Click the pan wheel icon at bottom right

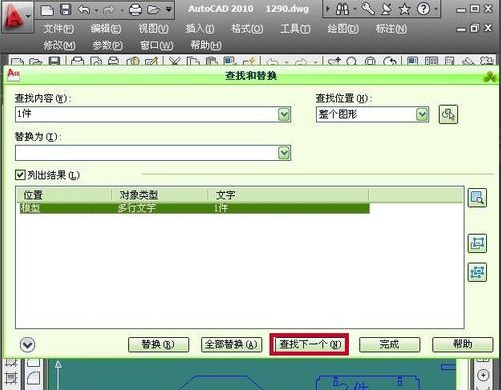(x=483, y=375)
